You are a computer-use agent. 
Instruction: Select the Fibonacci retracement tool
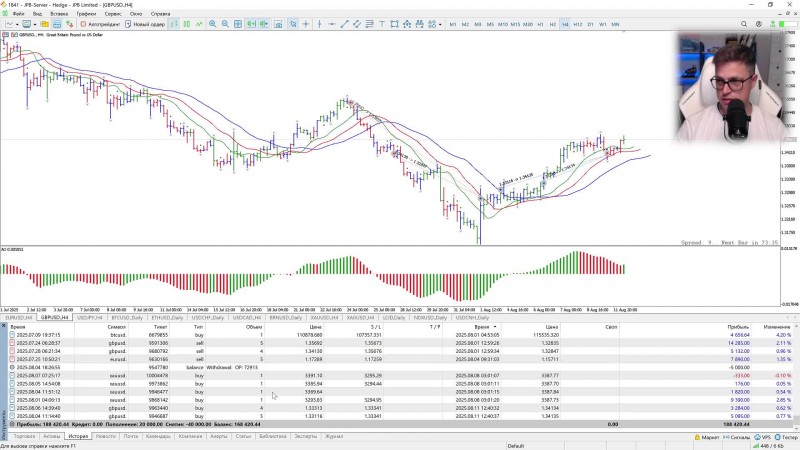(369, 24)
